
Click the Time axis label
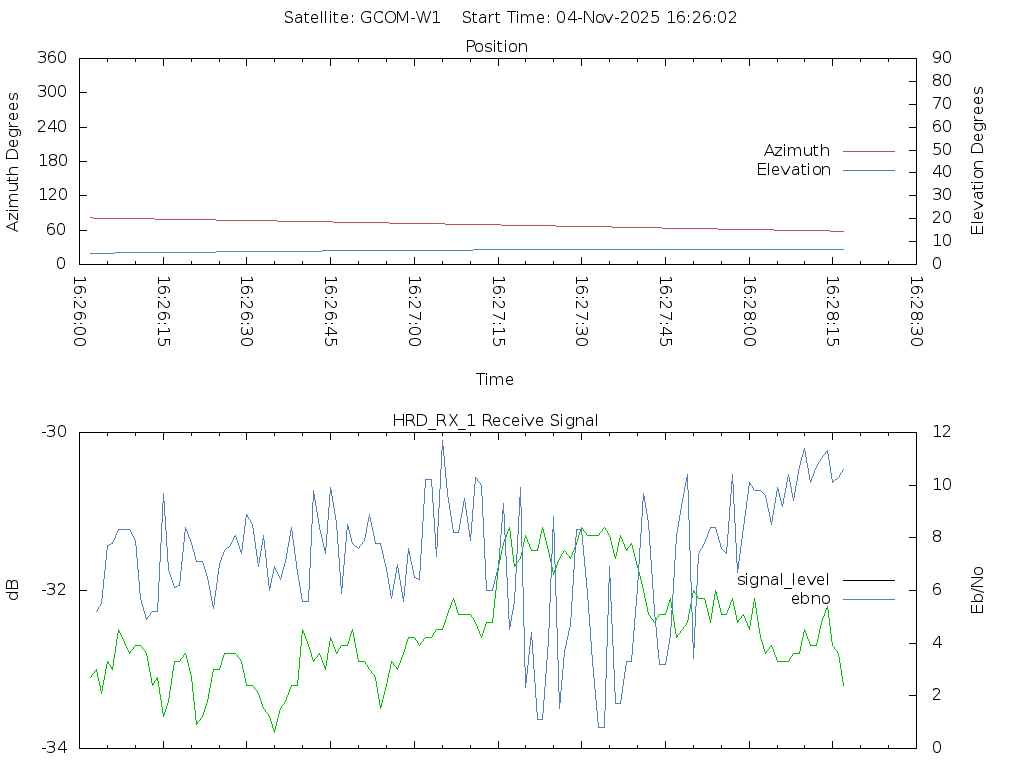495,379
